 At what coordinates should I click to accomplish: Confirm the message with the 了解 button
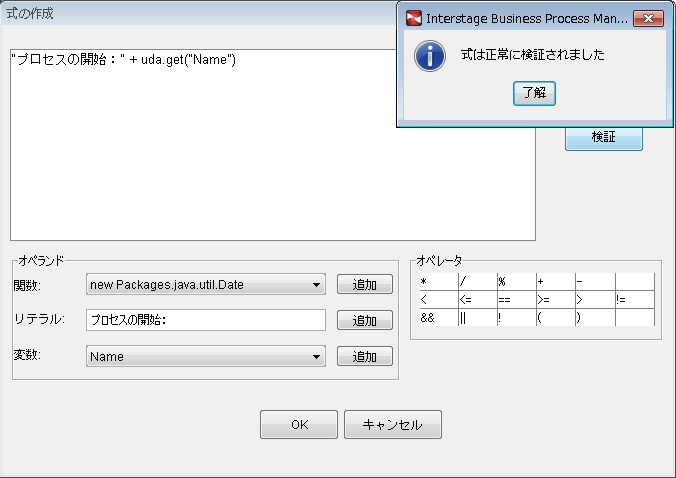pos(534,93)
